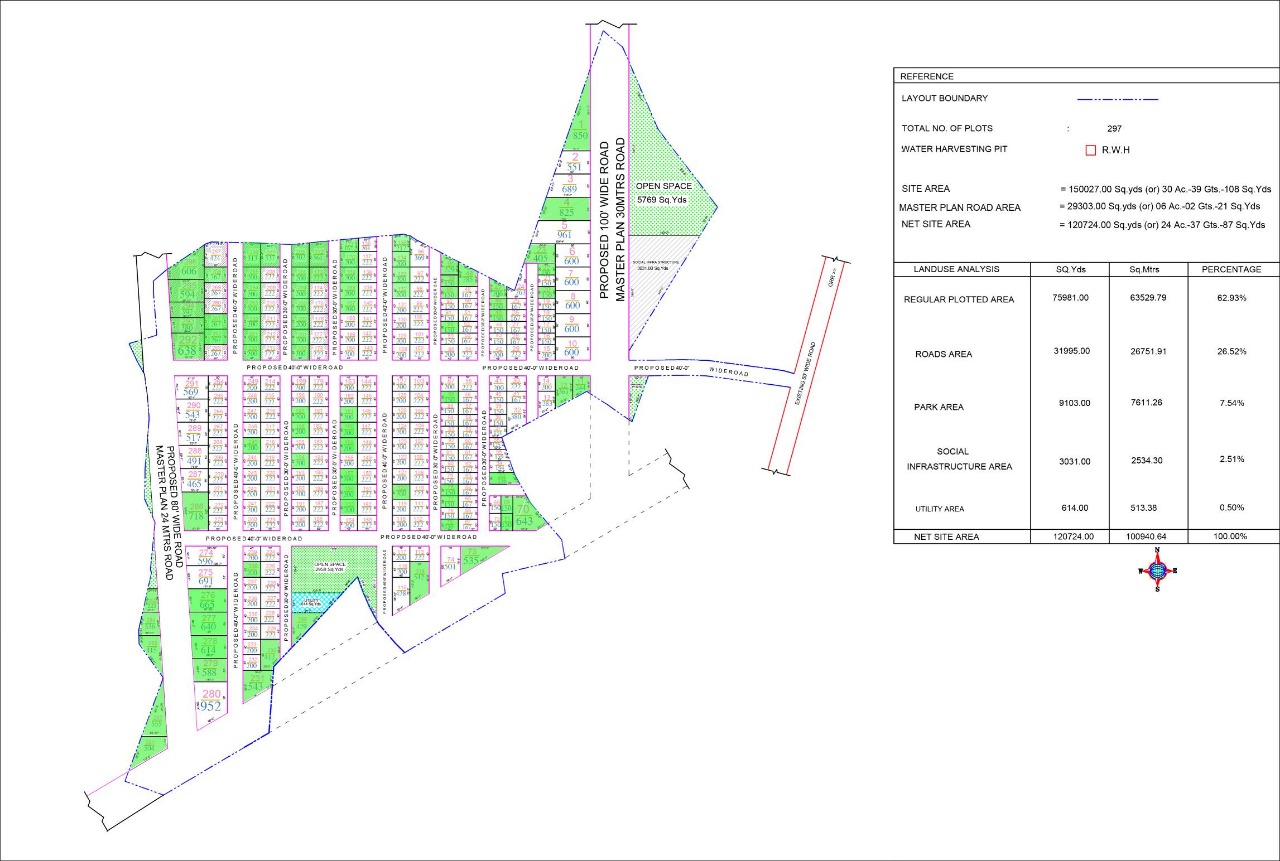Select plot 280 with area 952
This screenshot has height=861, width=1280.
(x=211, y=700)
